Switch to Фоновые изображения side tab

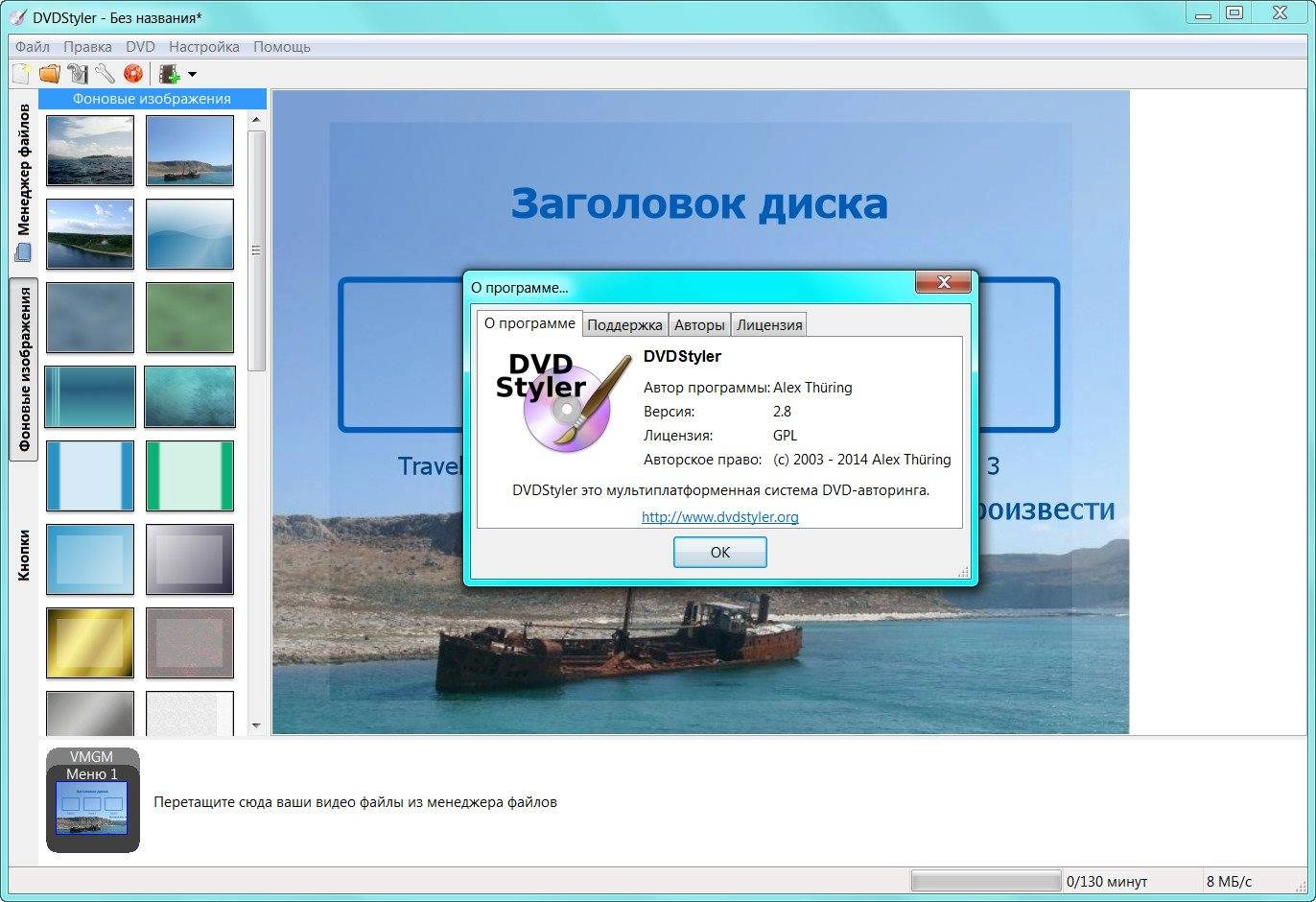pos(24,369)
